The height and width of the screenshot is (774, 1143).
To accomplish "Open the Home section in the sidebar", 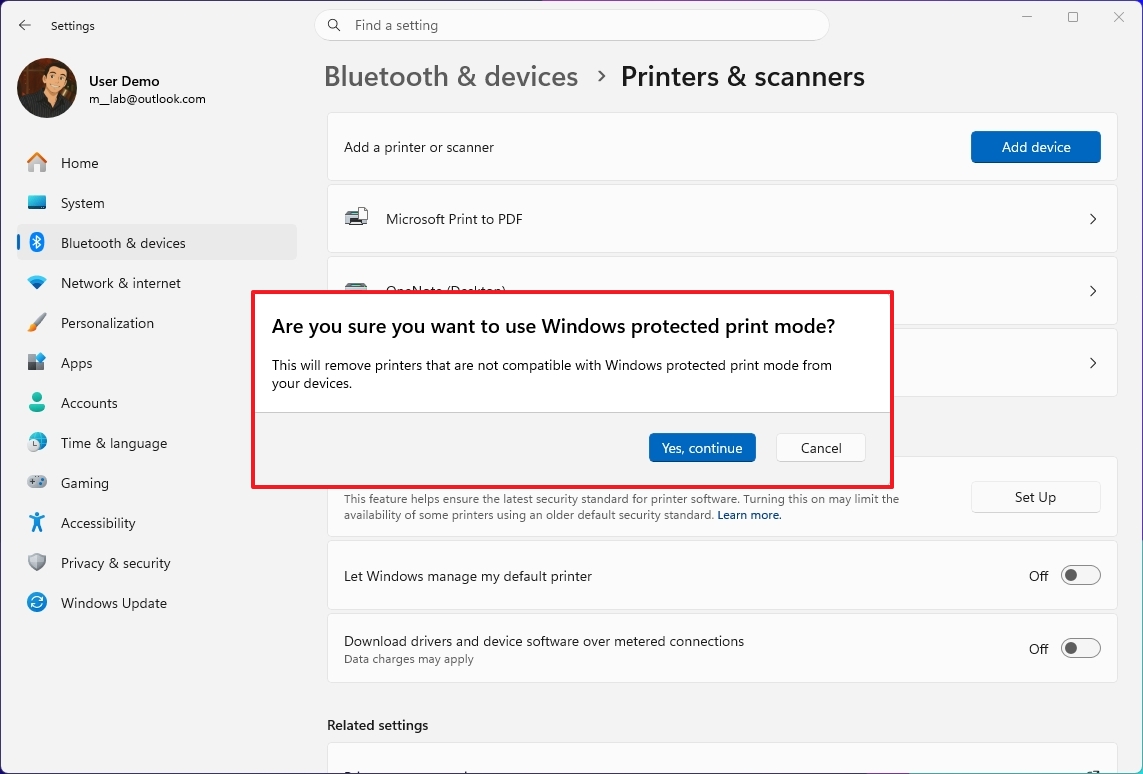I will tap(78, 162).
